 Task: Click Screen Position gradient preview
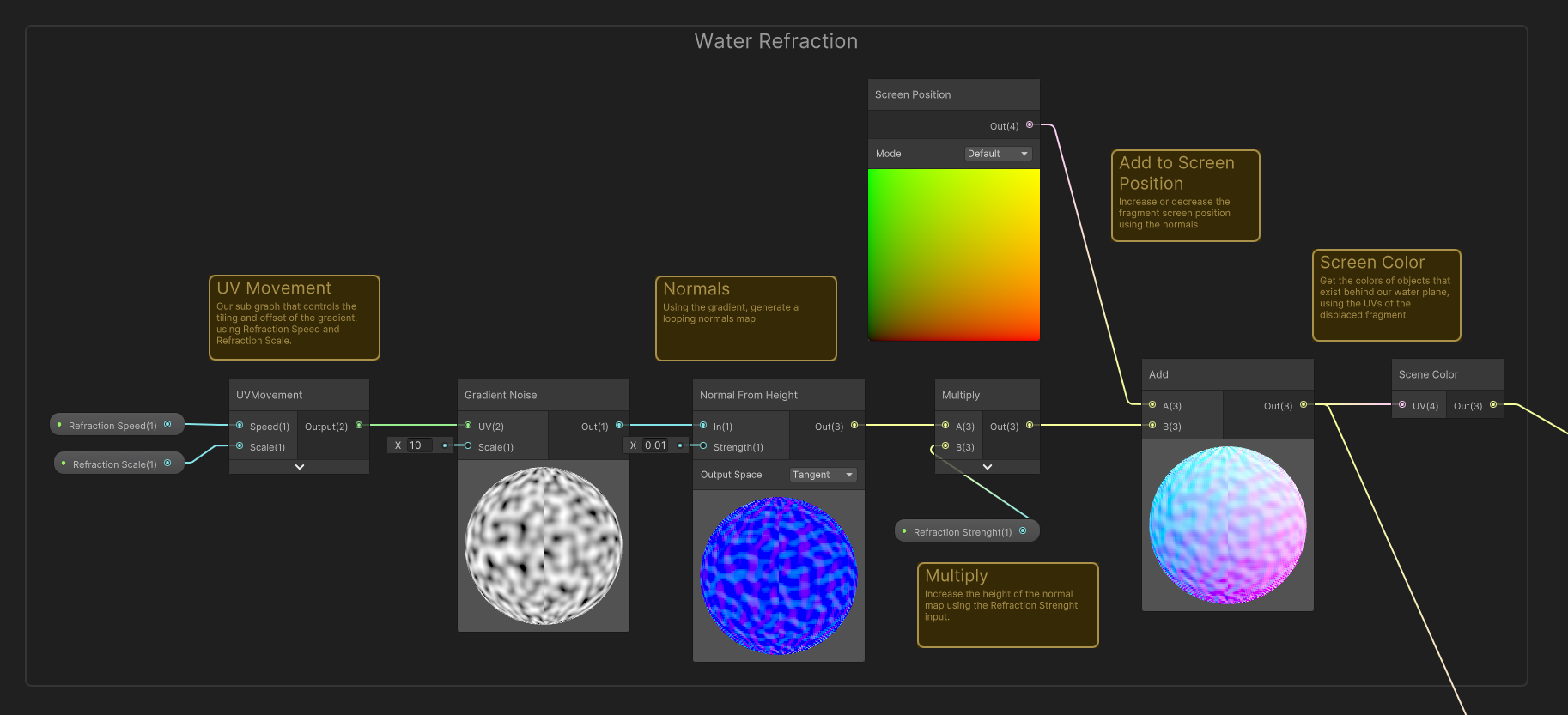pos(954,255)
